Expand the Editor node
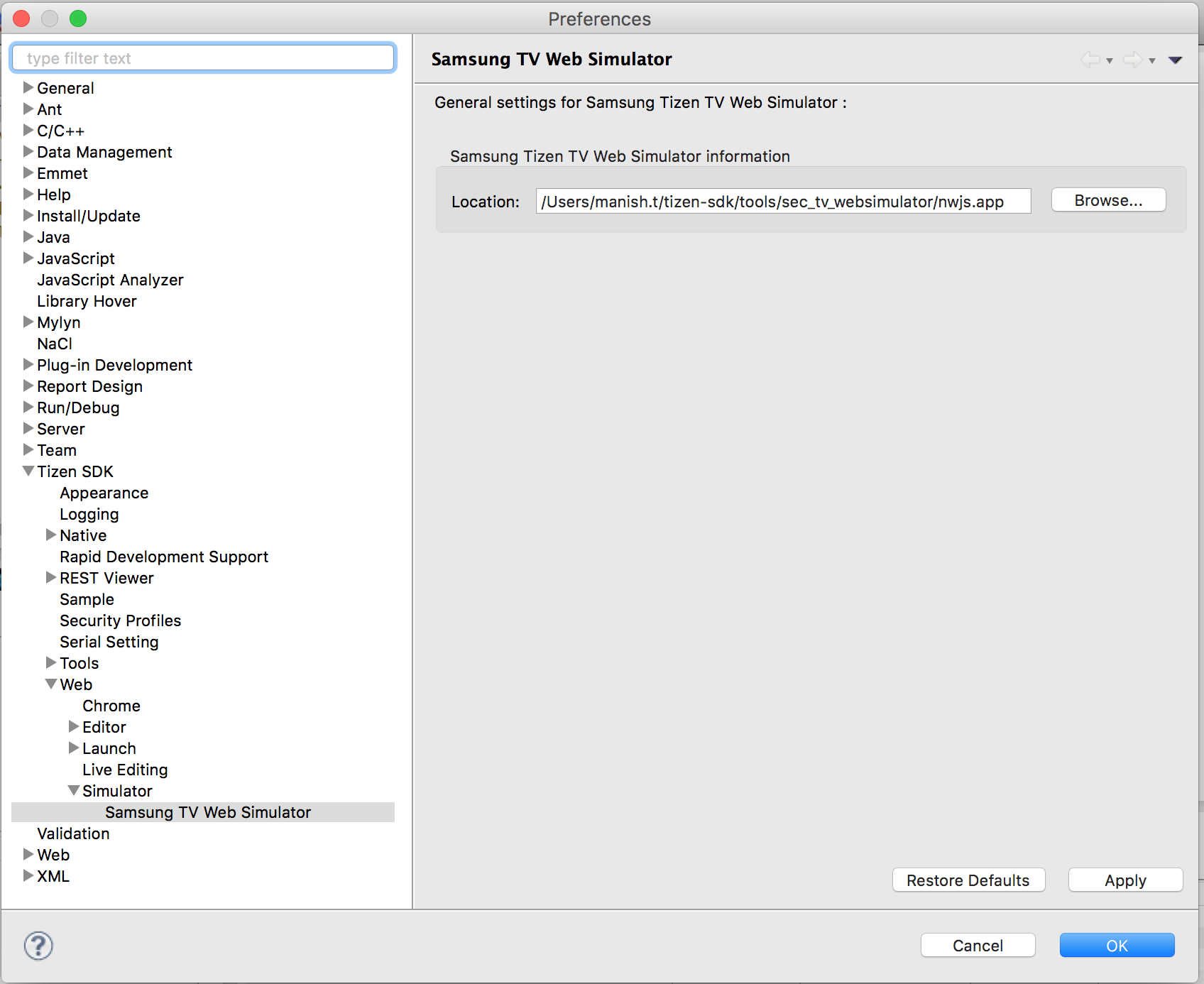1204x984 pixels. coord(74,726)
